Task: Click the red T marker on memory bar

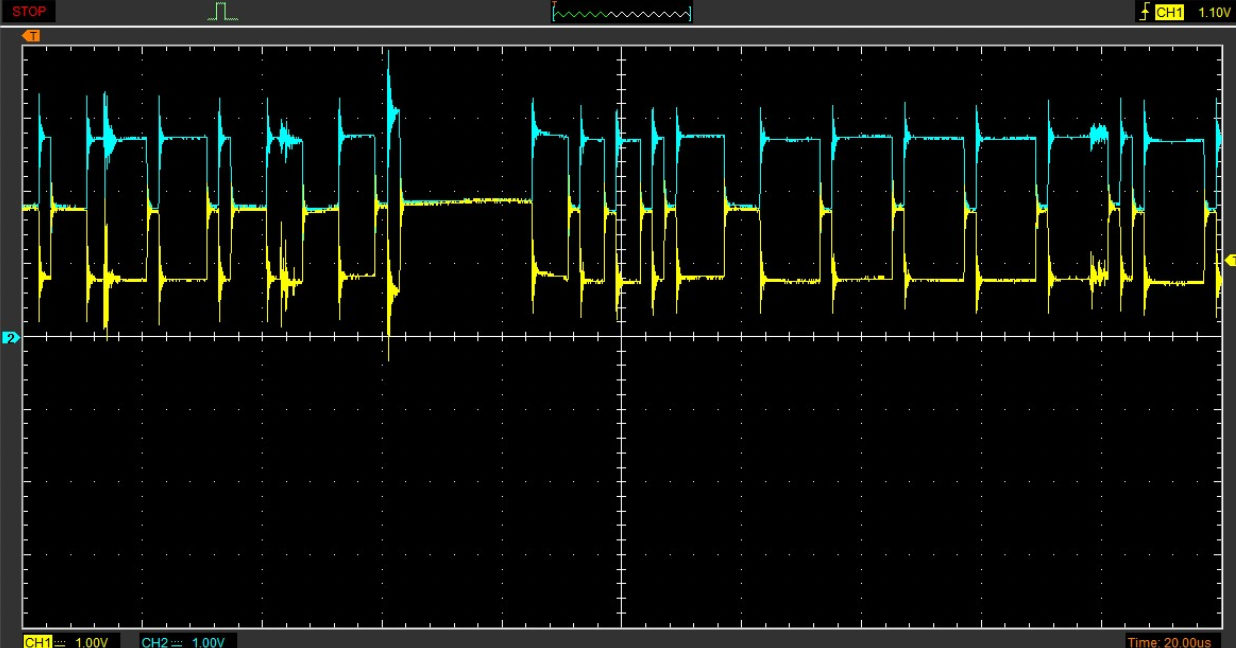Action: [x=554, y=7]
